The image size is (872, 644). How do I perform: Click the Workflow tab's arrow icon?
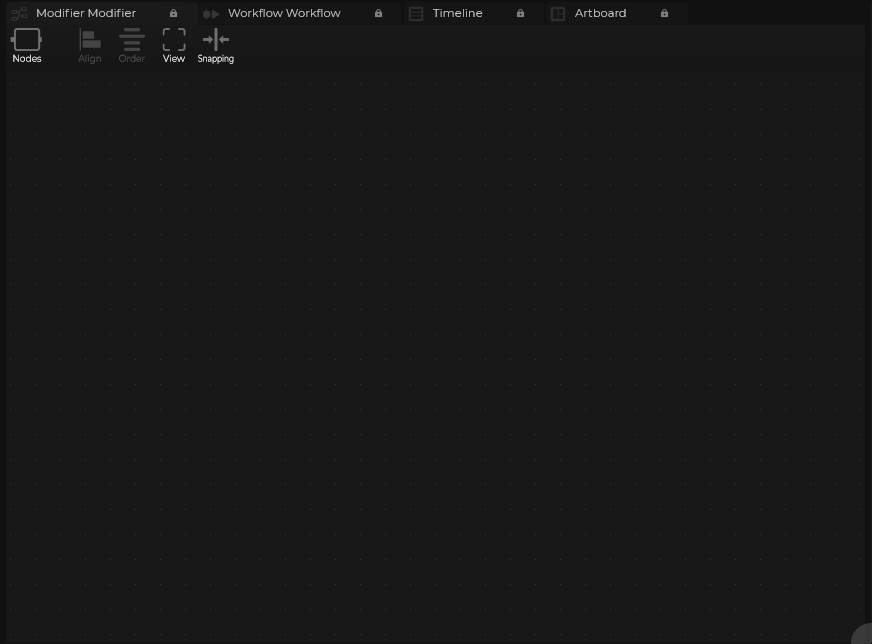click(211, 14)
